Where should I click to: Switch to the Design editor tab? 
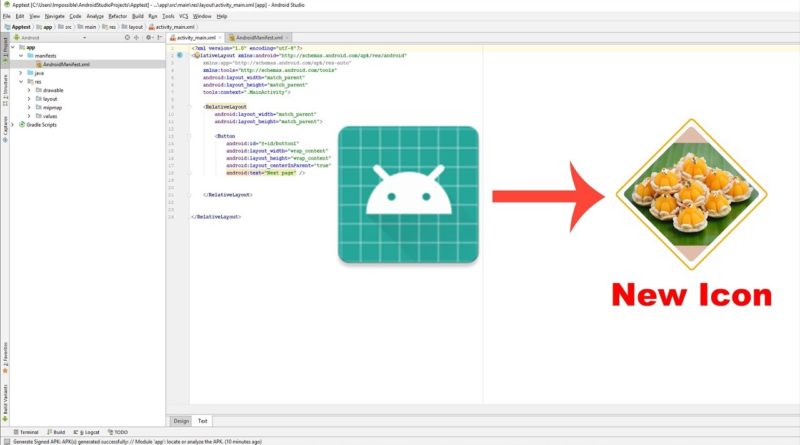(x=181, y=421)
